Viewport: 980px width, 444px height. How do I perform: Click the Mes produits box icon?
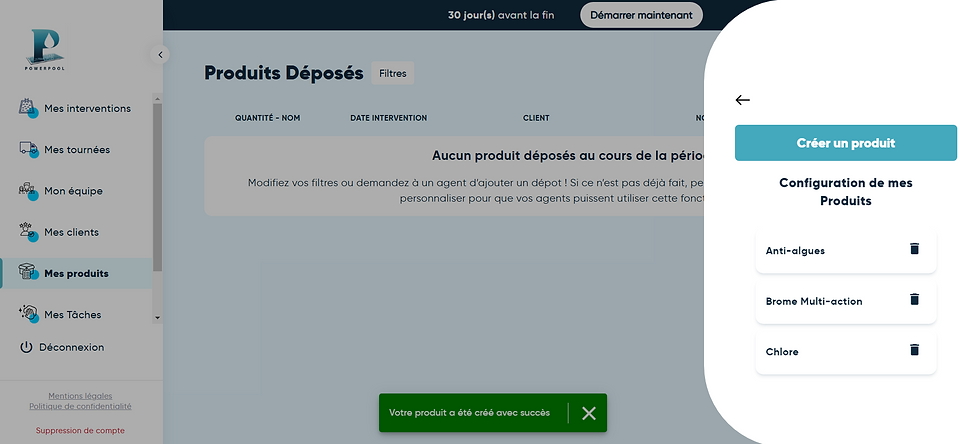(28, 273)
